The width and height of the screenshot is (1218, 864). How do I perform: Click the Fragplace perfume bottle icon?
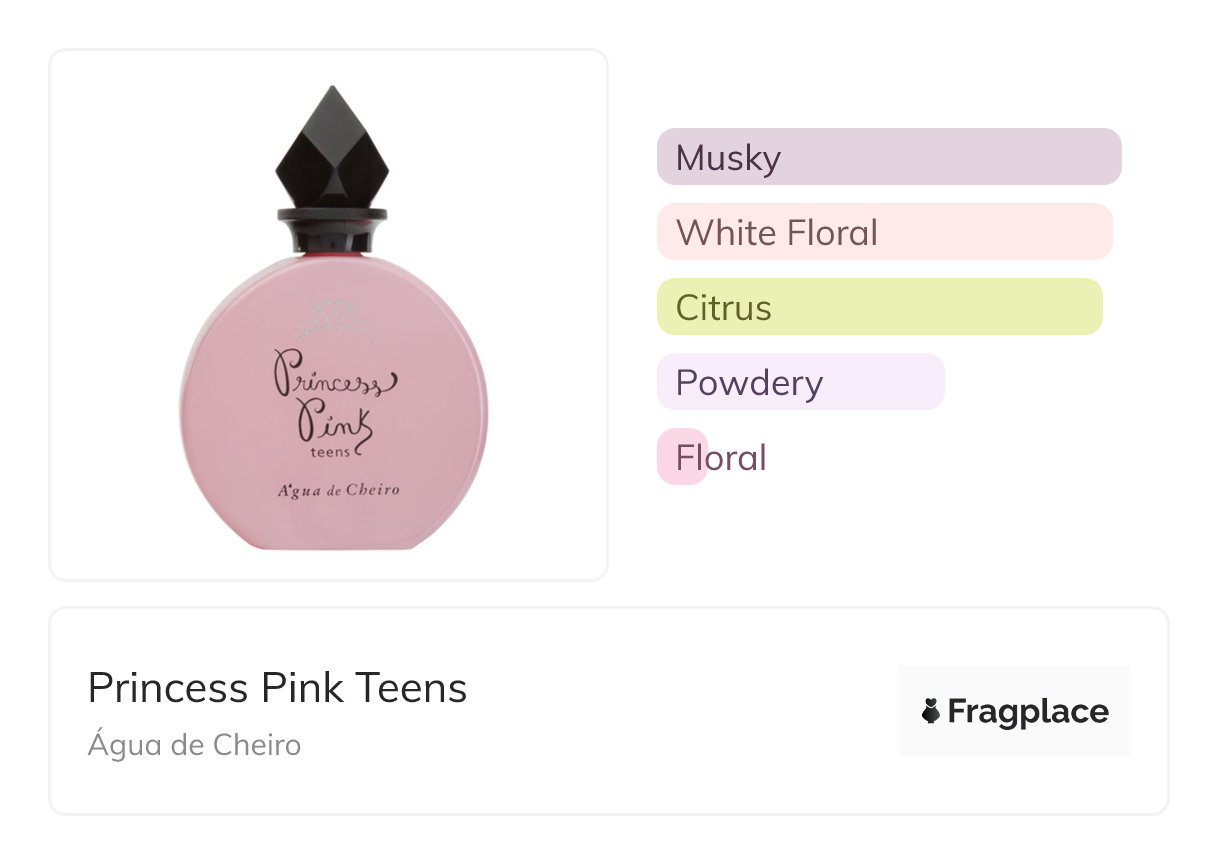click(931, 712)
